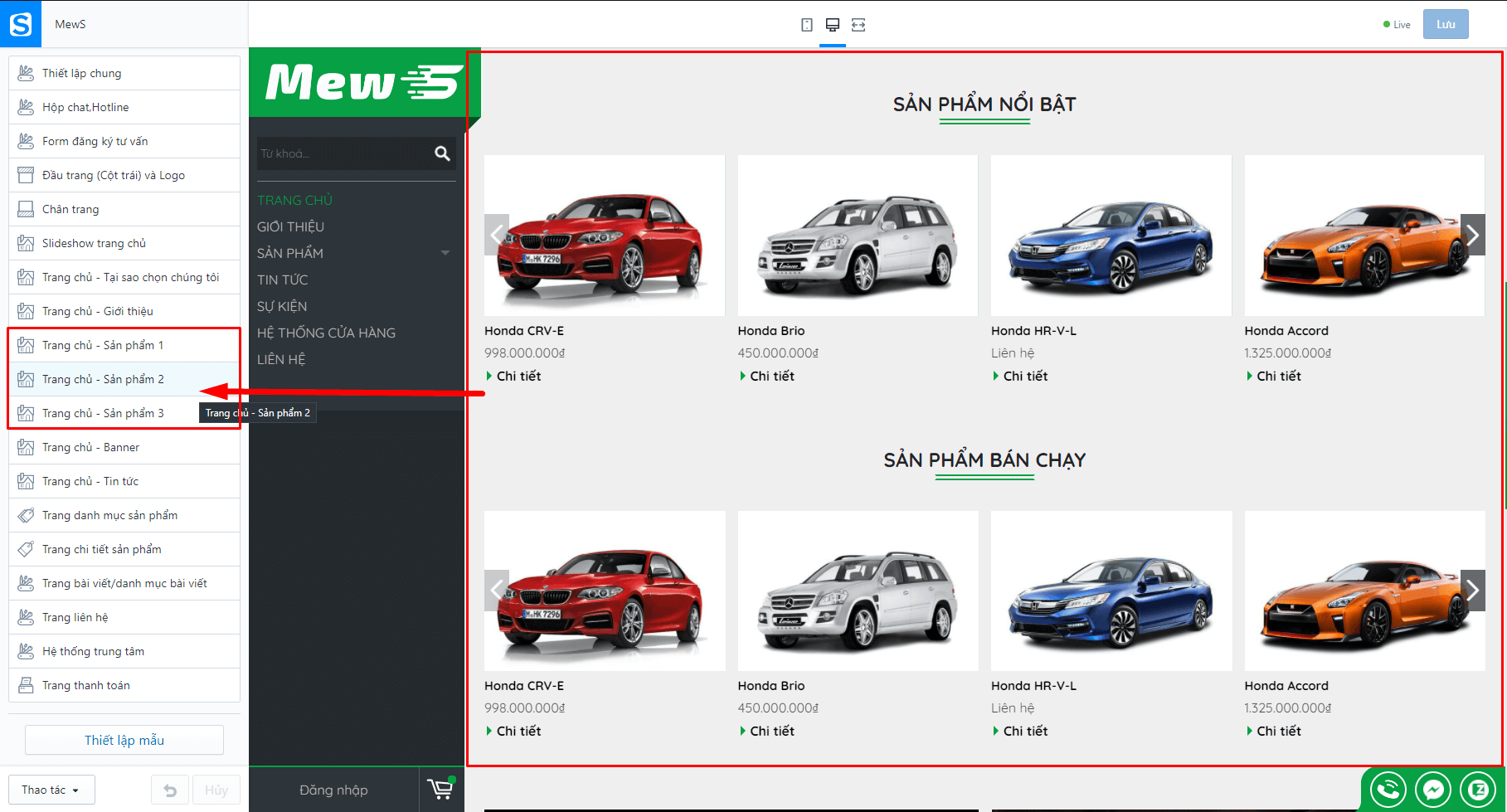Click the Sapo logo icon
The height and width of the screenshot is (812, 1507).
20,24
